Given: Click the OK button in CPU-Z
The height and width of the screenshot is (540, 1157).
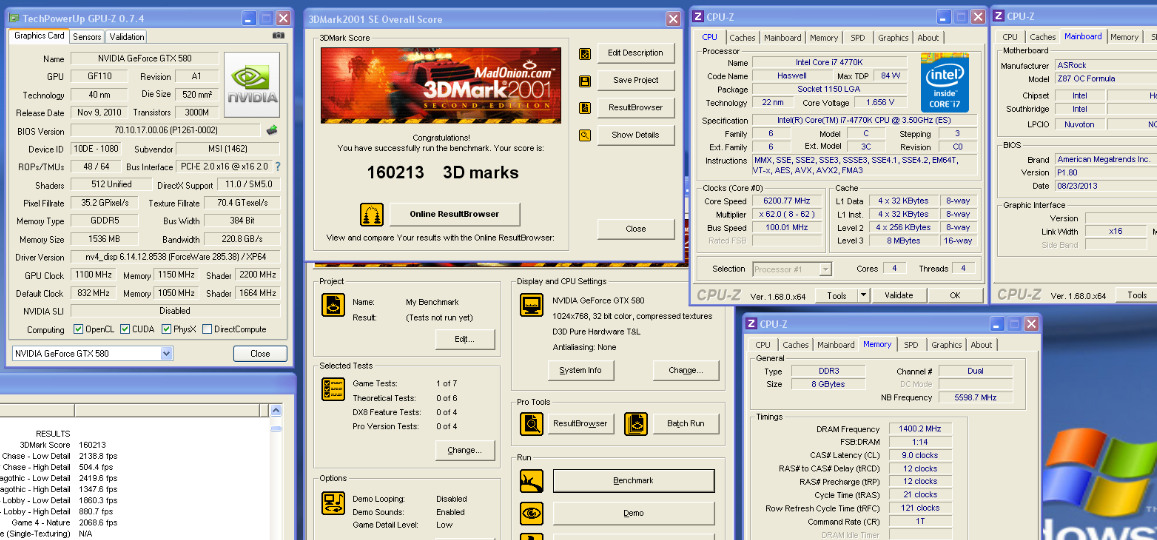Looking at the screenshot, I should coord(955,296).
